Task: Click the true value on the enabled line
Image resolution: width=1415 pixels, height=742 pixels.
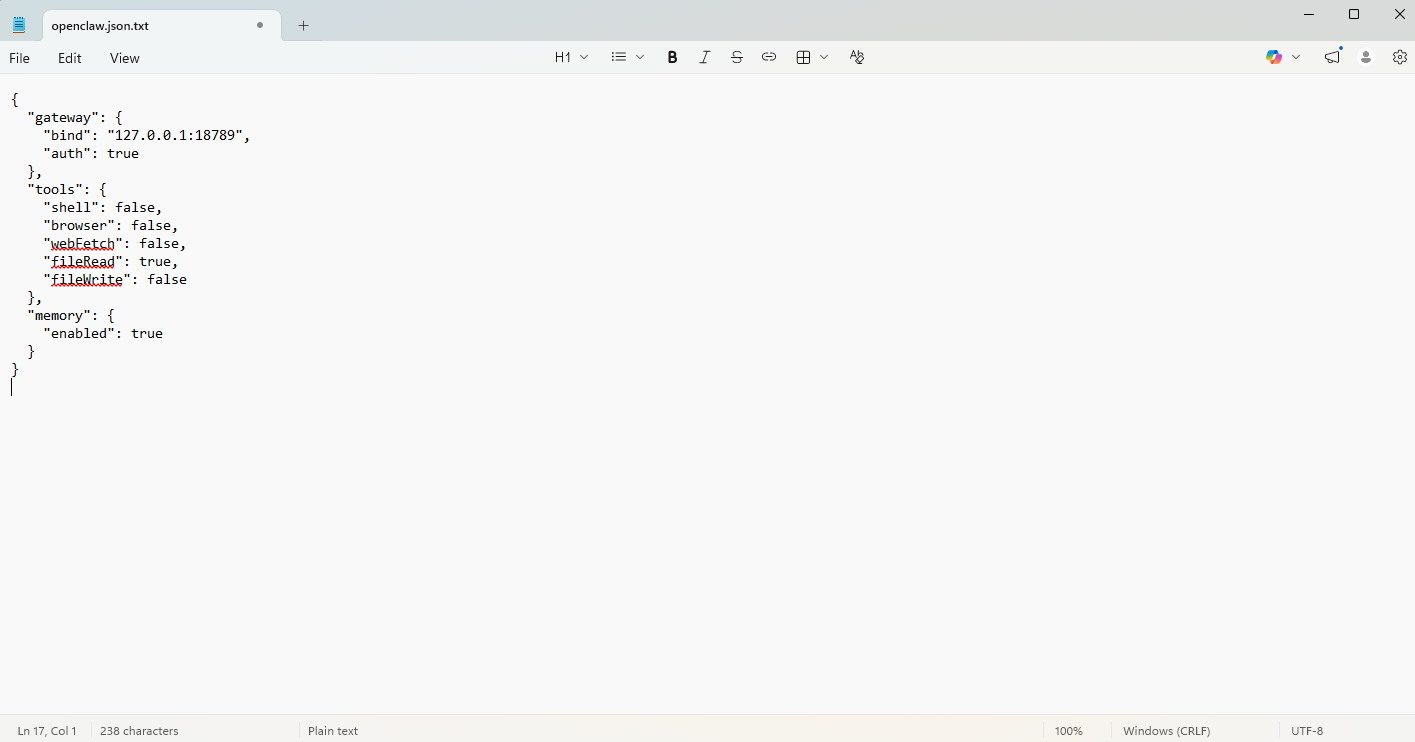Action: [x=147, y=333]
